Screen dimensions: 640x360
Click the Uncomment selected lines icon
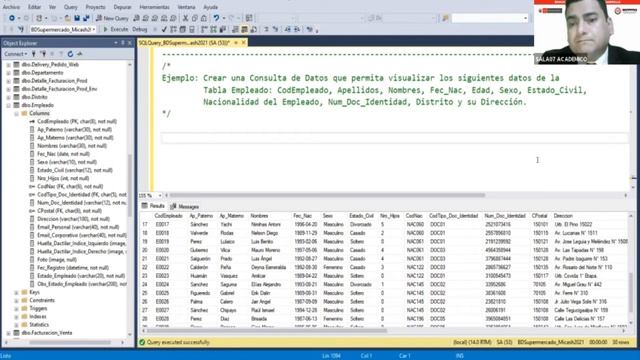[276, 29]
